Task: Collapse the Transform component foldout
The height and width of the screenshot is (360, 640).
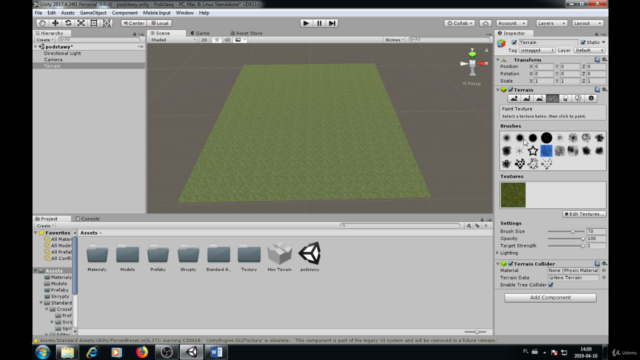Action: tap(498, 60)
